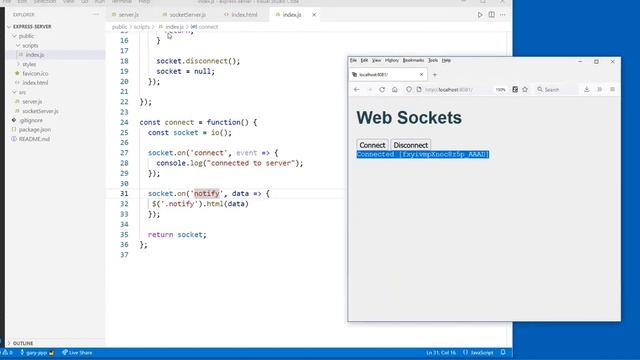Click the Connect button on web page
640x360 pixels.
click(372, 145)
